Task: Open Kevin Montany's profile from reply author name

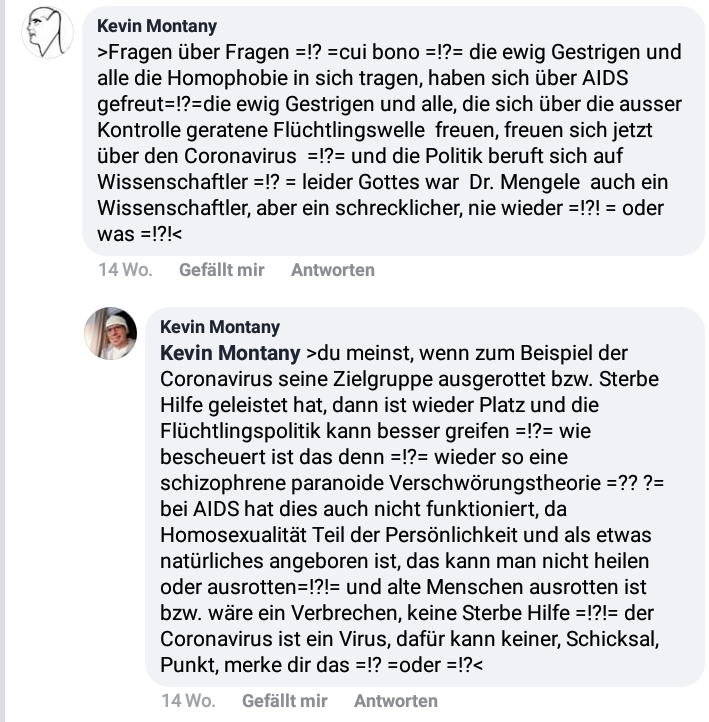Action: pos(220,327)
